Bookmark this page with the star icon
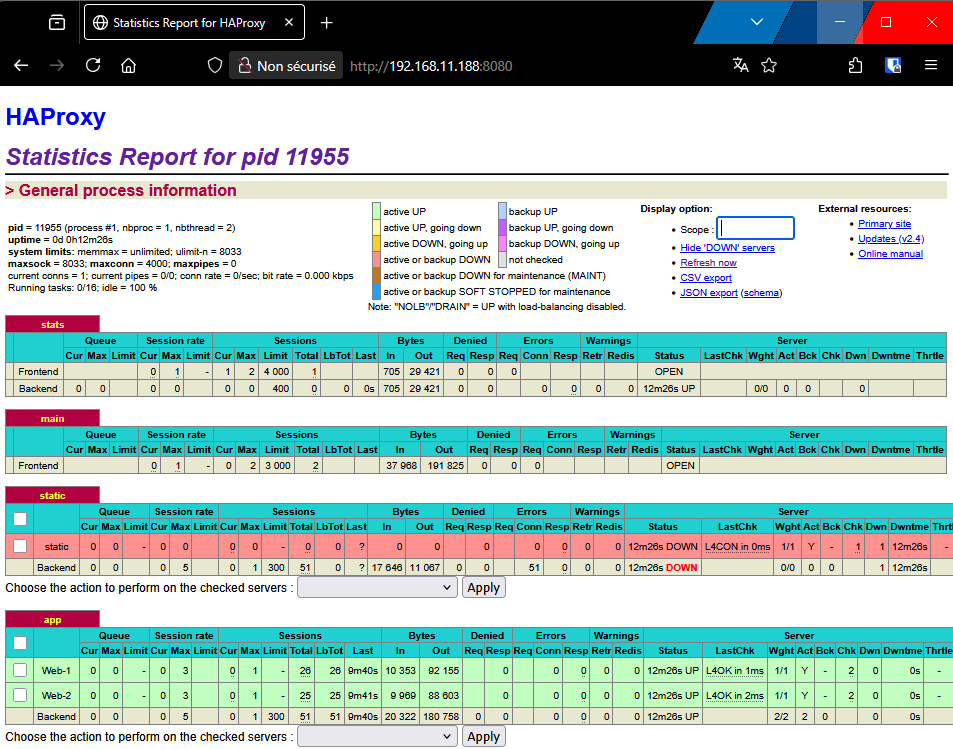This screenshot has height=749, width=953. coord(769,66)
